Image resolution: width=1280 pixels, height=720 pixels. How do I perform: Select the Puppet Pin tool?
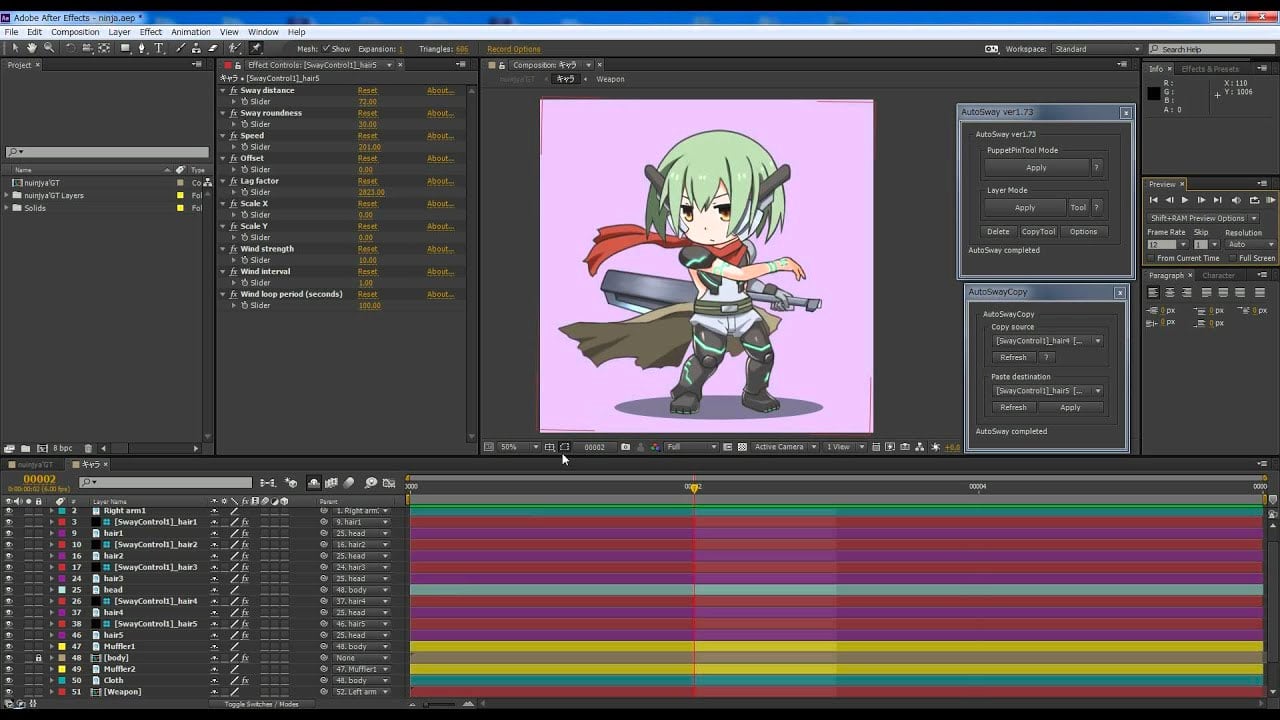click(255, 48)
